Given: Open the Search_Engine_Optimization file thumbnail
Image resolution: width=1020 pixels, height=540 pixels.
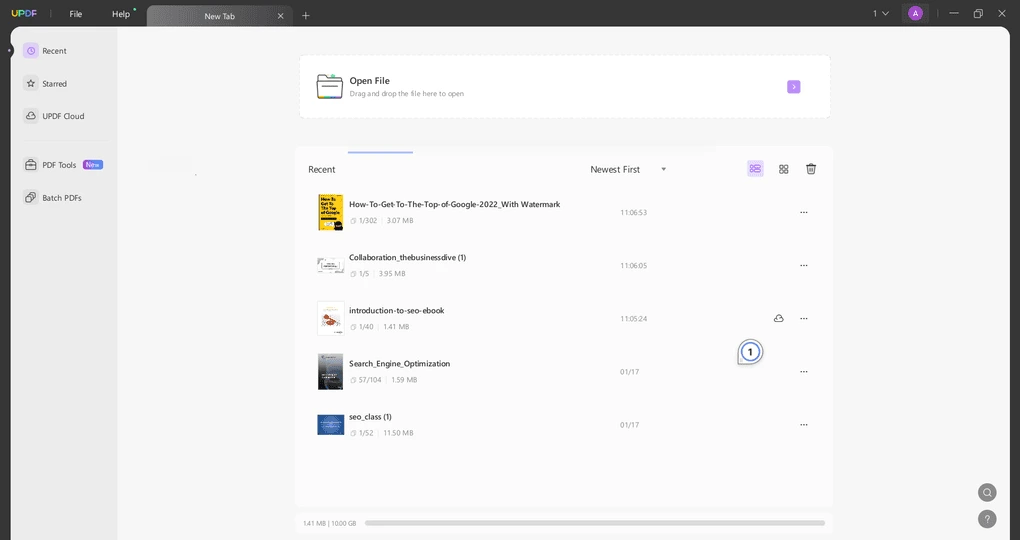Looking at the screenshot, I should click(330, 371).
